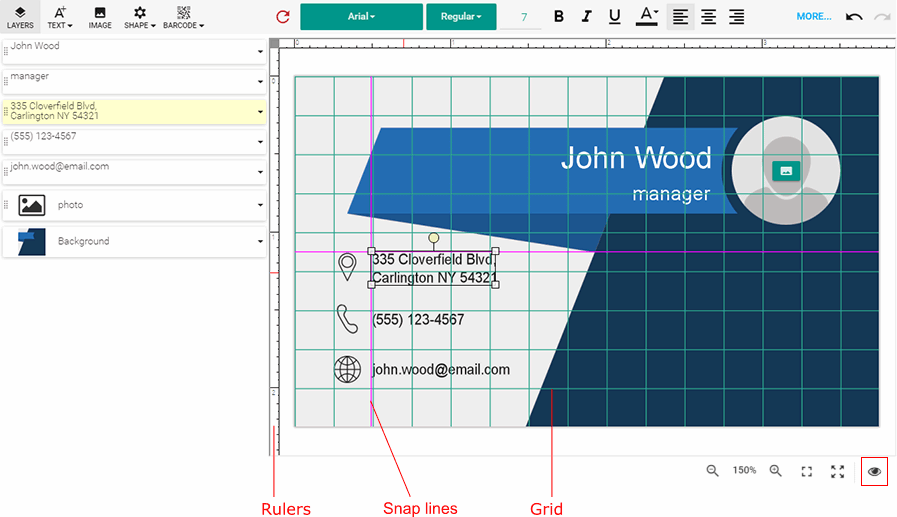Select the phone number text on canvas

[x=418, y=320]
